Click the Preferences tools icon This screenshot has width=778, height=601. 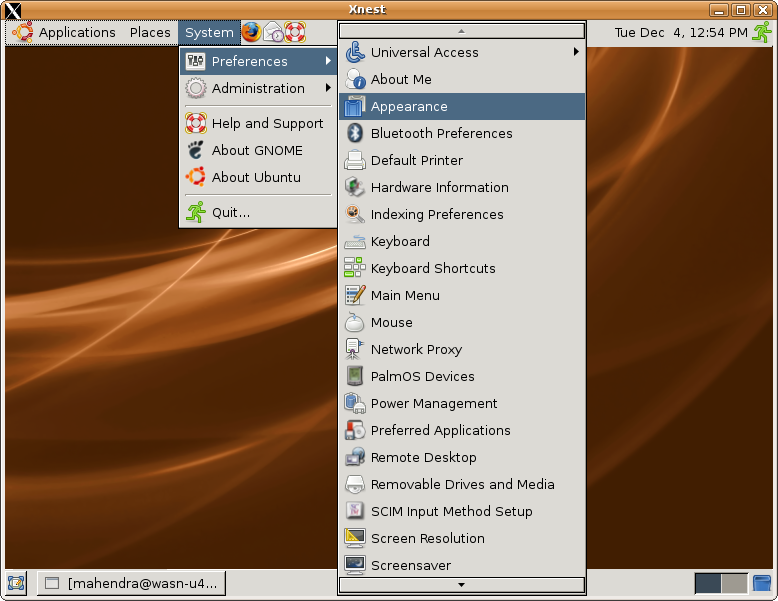pos(195,61)
